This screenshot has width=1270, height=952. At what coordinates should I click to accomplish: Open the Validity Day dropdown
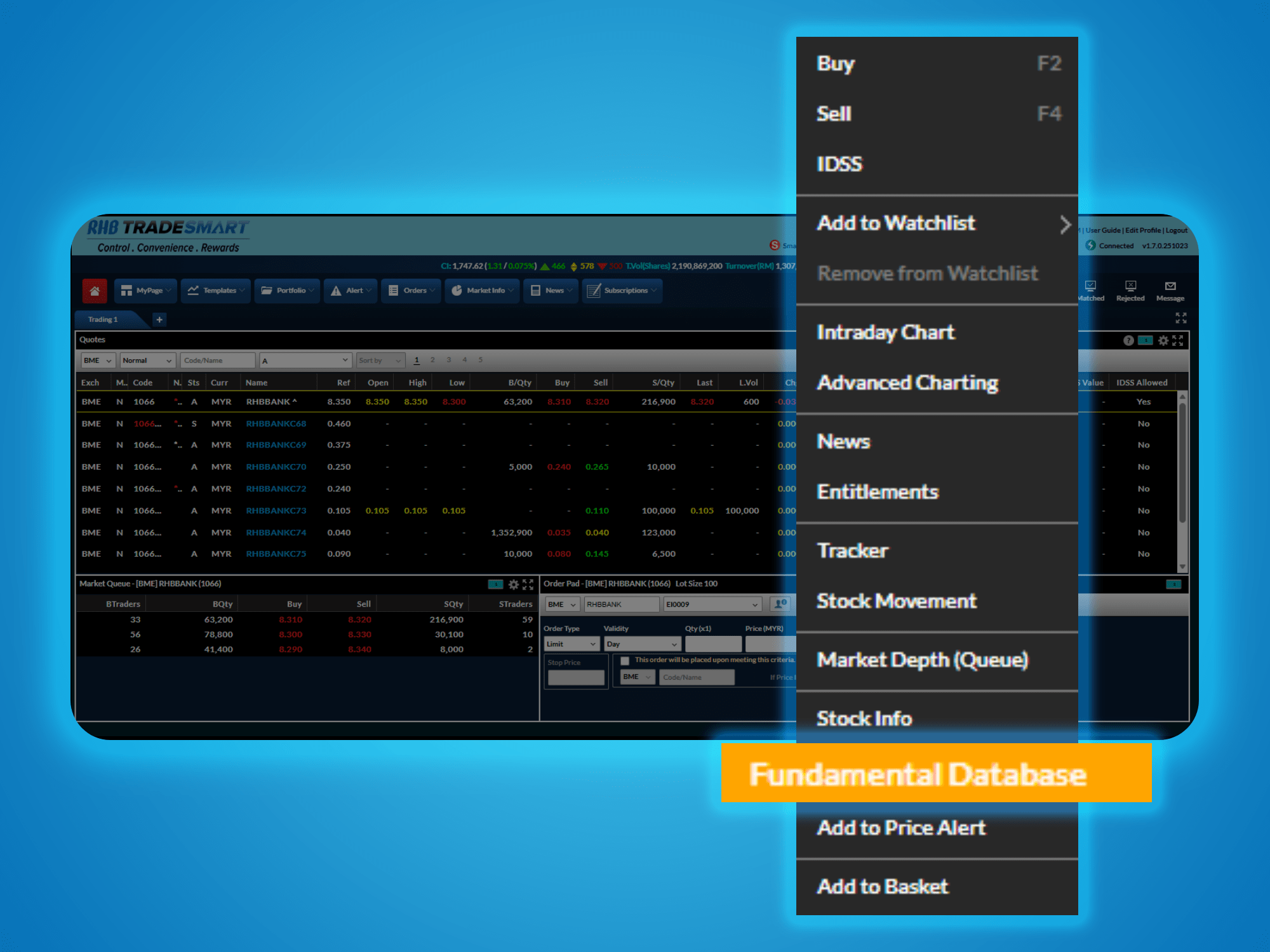(x=643, y=644)
